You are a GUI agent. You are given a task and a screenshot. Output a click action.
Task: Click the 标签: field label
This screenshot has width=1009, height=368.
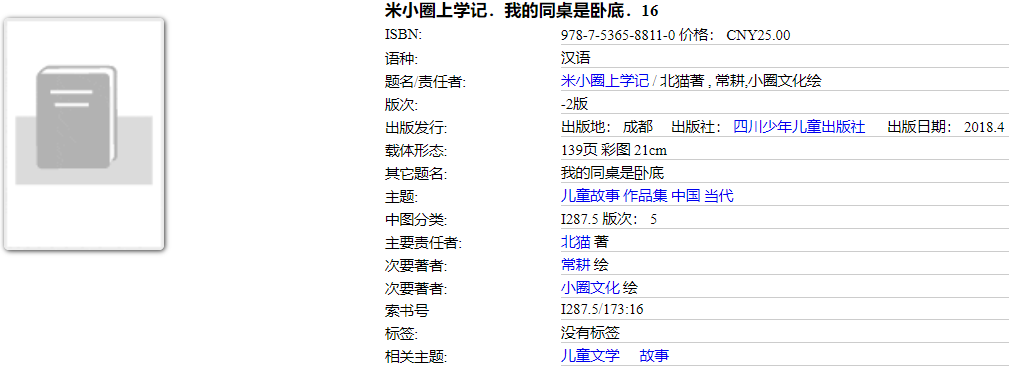[x=401, y=333]
